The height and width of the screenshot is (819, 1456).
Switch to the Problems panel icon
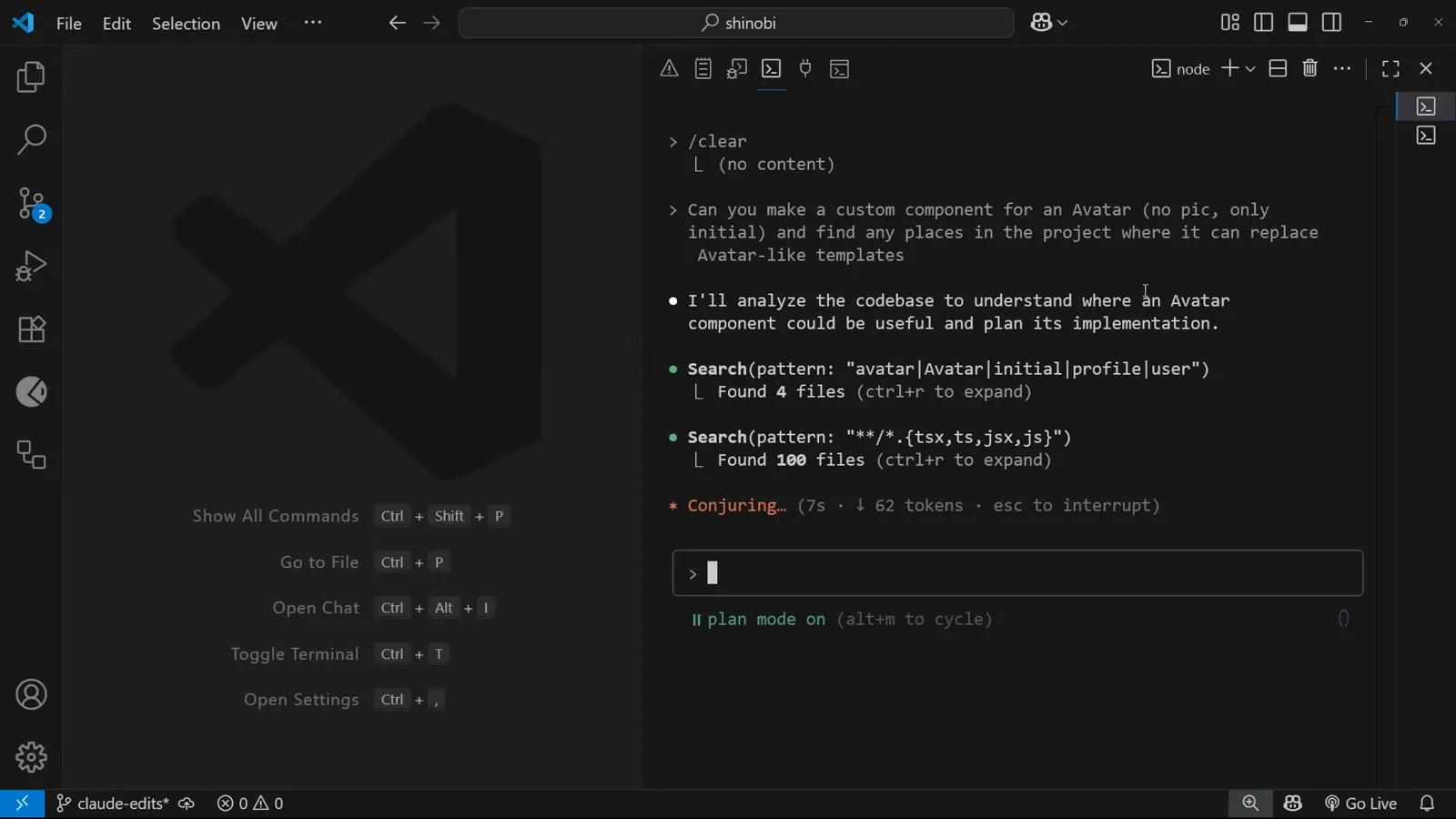tap(669, 69)
